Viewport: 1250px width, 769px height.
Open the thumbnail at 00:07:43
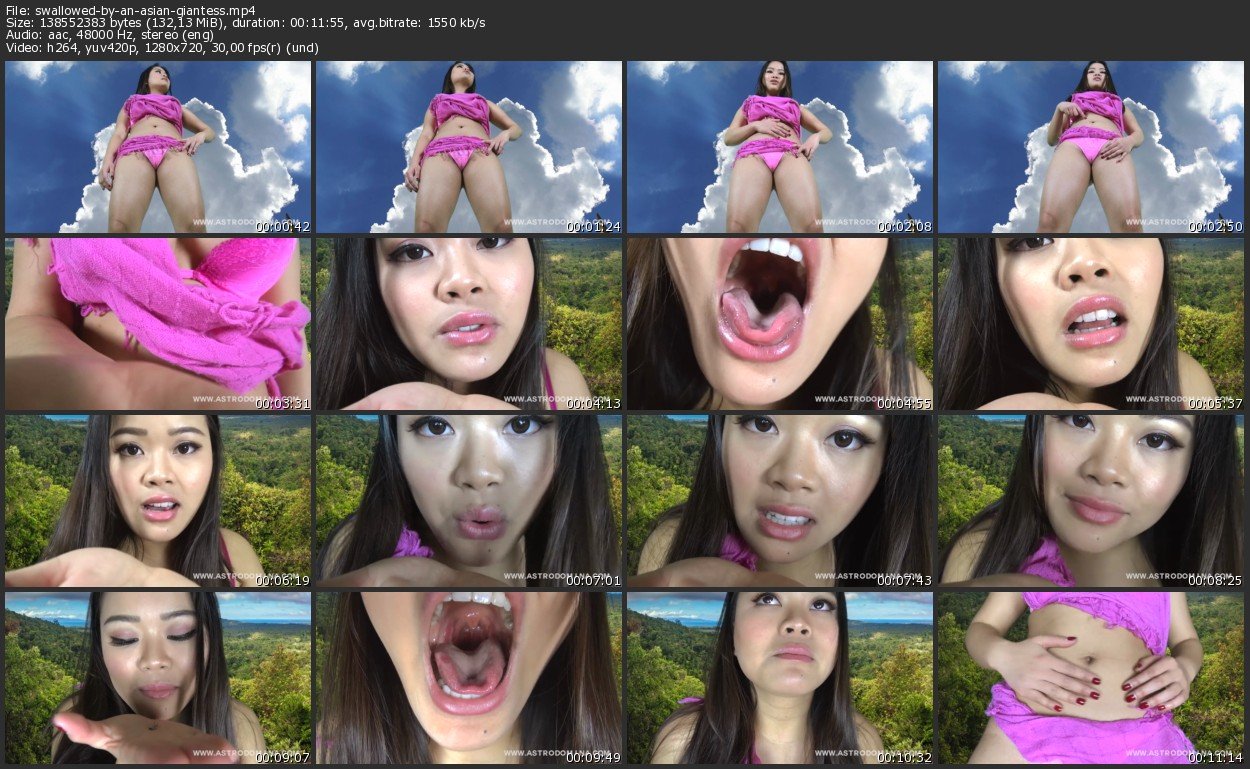pos(780,501)
